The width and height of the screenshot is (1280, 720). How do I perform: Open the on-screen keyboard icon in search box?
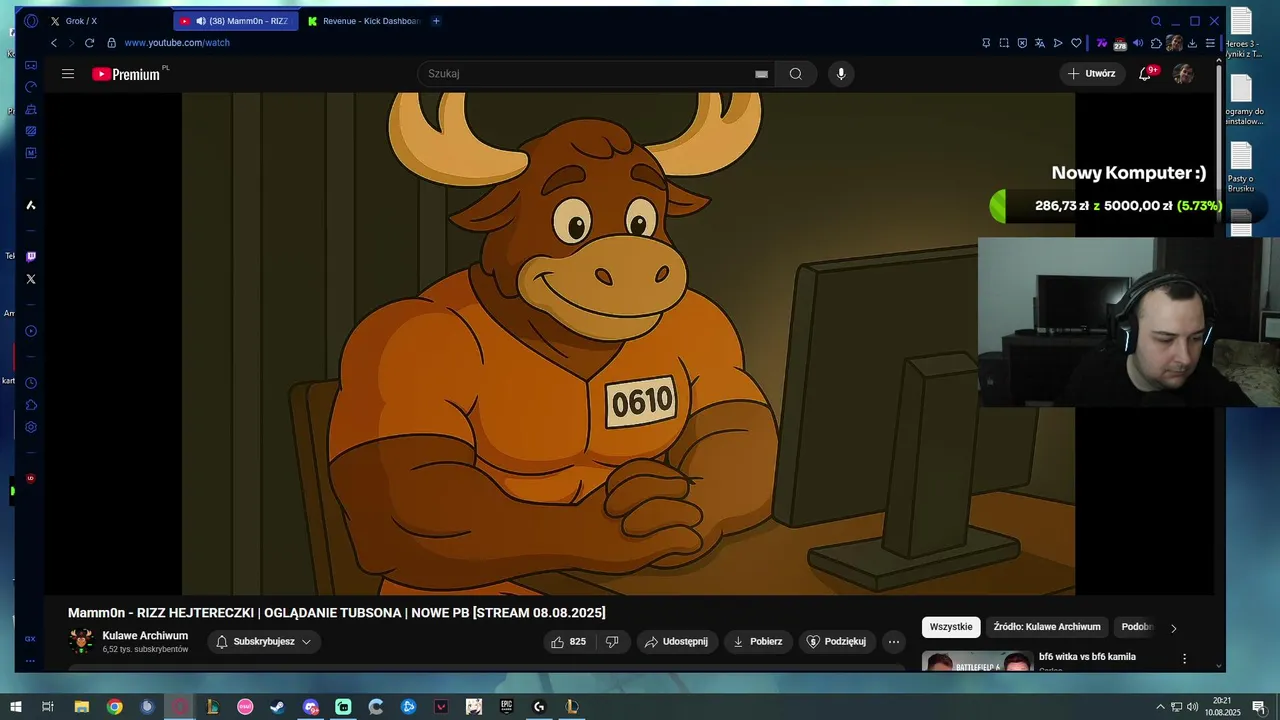(762, 74)
